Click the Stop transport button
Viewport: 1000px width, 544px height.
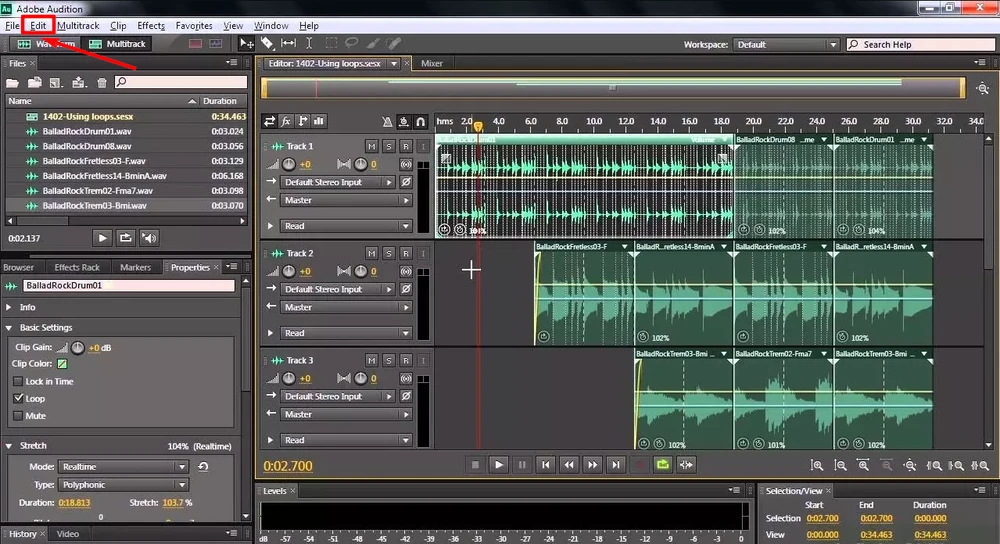pyautogui.click(x=475, y=465)
